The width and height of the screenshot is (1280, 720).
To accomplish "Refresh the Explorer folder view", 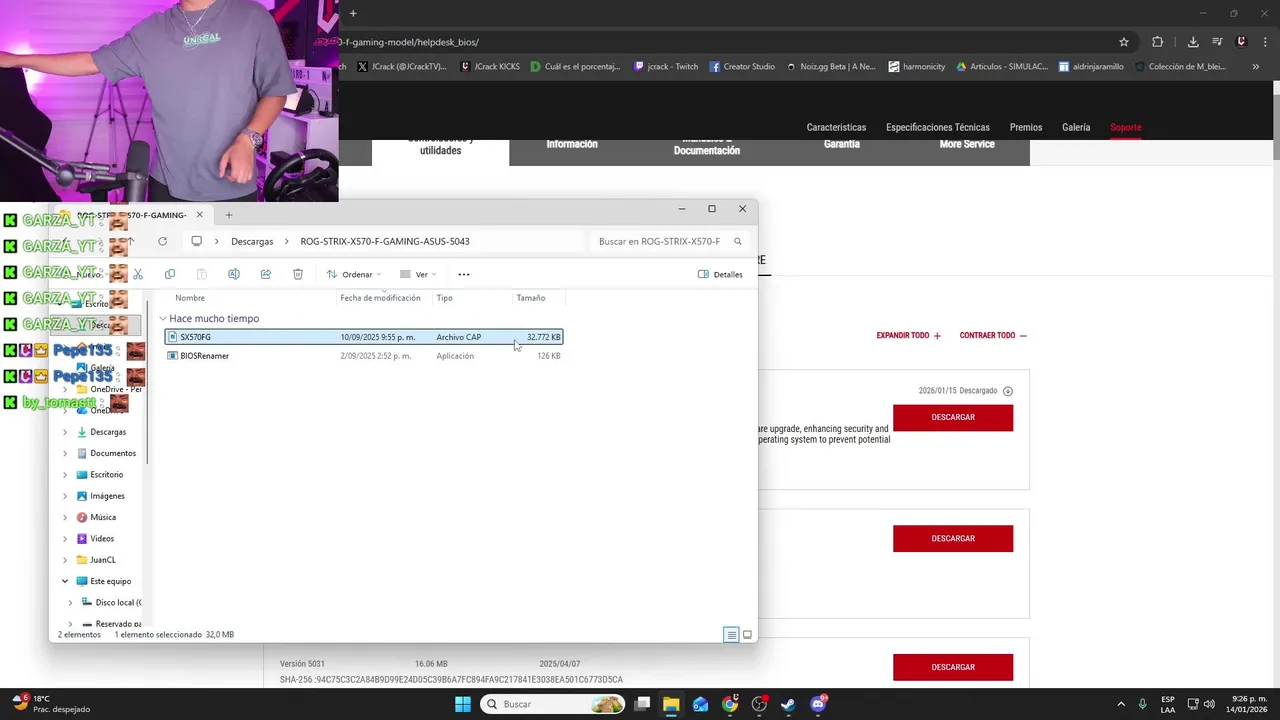I will (x=162, y=241).
